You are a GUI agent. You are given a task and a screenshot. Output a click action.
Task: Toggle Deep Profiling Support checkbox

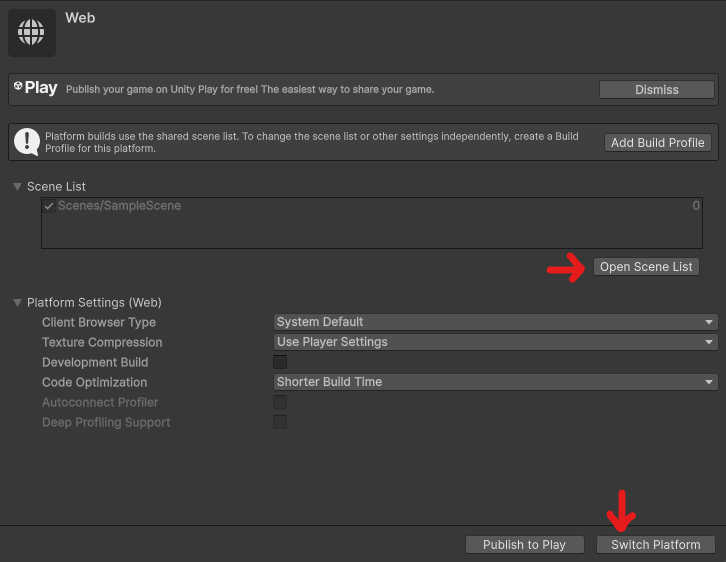(280, 422)
